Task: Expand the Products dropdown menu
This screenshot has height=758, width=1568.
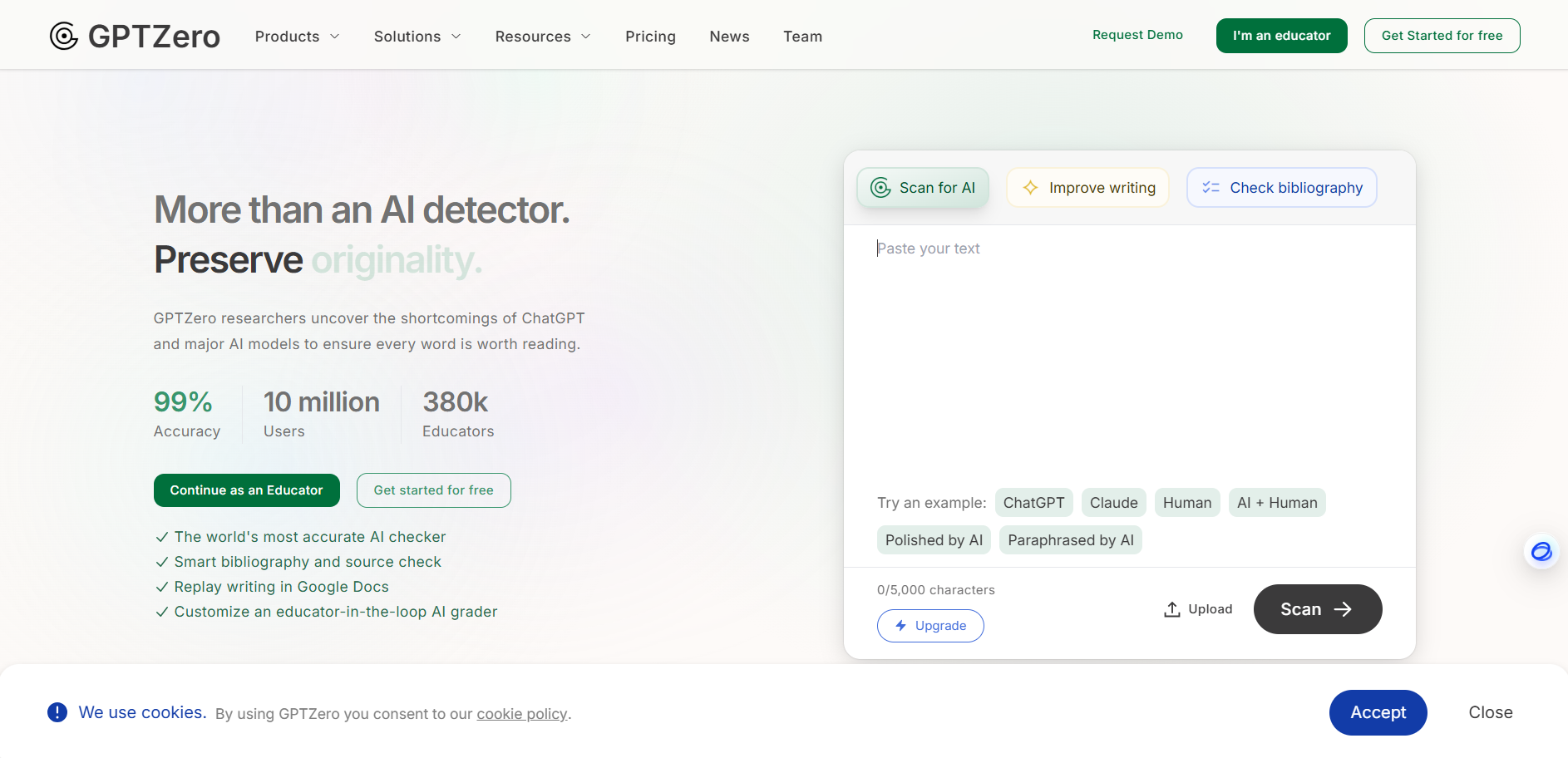Action: pos(298,36)
